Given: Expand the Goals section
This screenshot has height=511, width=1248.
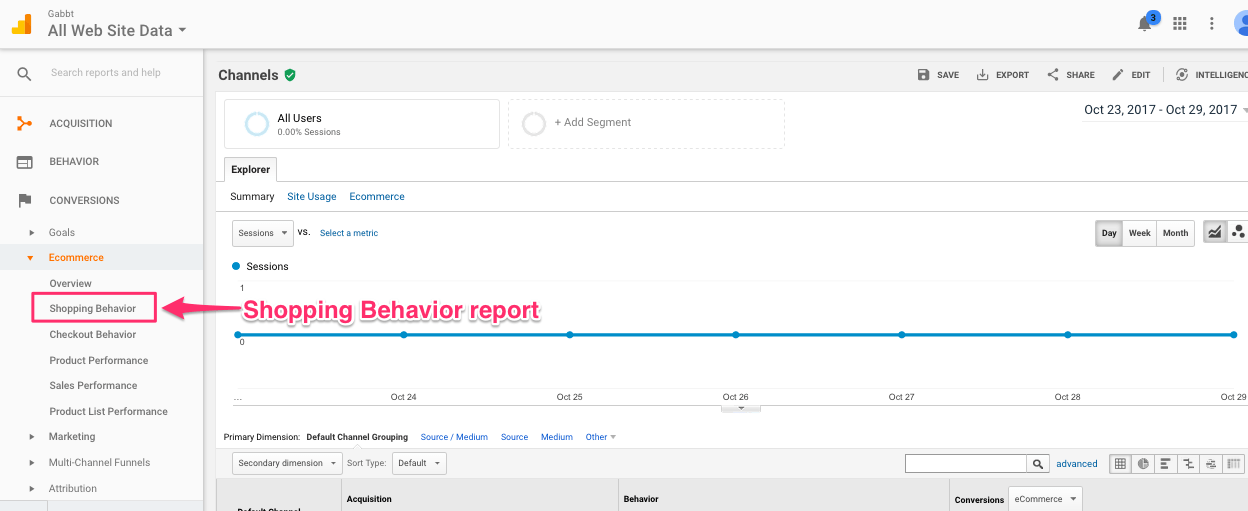Looking at the screenshot, I should 62,232.
